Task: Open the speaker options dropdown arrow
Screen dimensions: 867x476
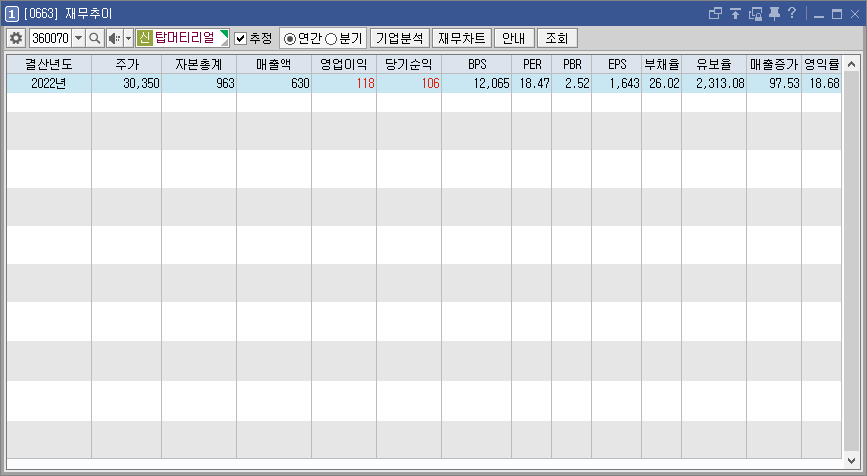Action: [x=128, y=38]
